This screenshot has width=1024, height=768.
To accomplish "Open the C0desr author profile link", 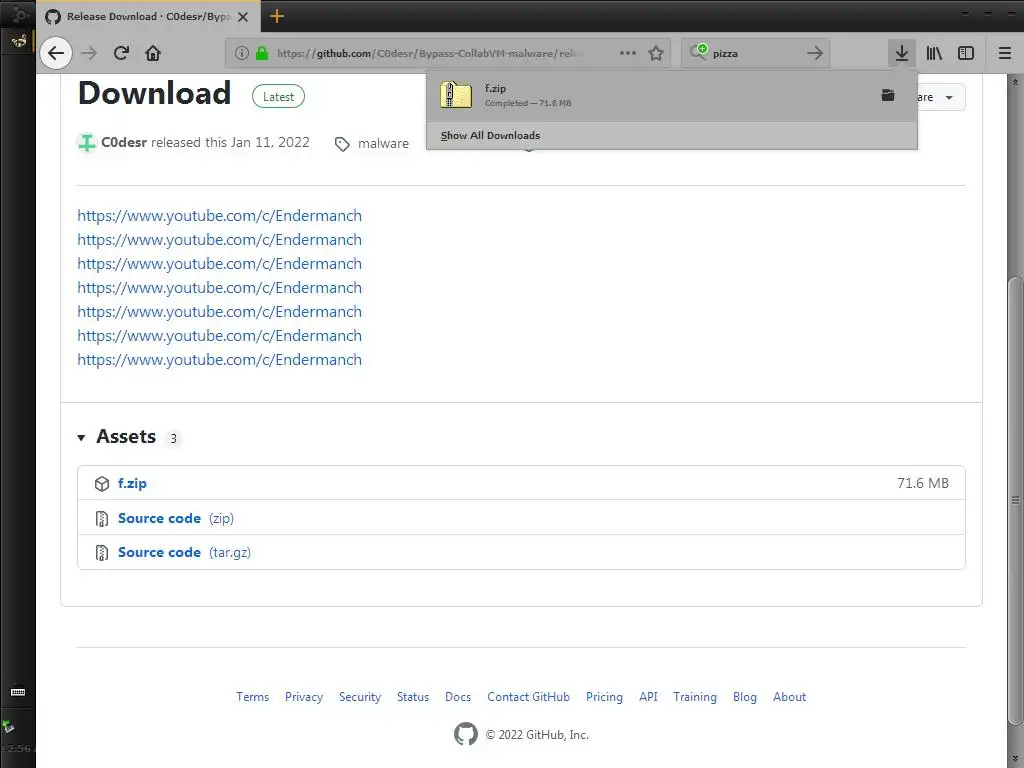I will [x=123, y=142].
